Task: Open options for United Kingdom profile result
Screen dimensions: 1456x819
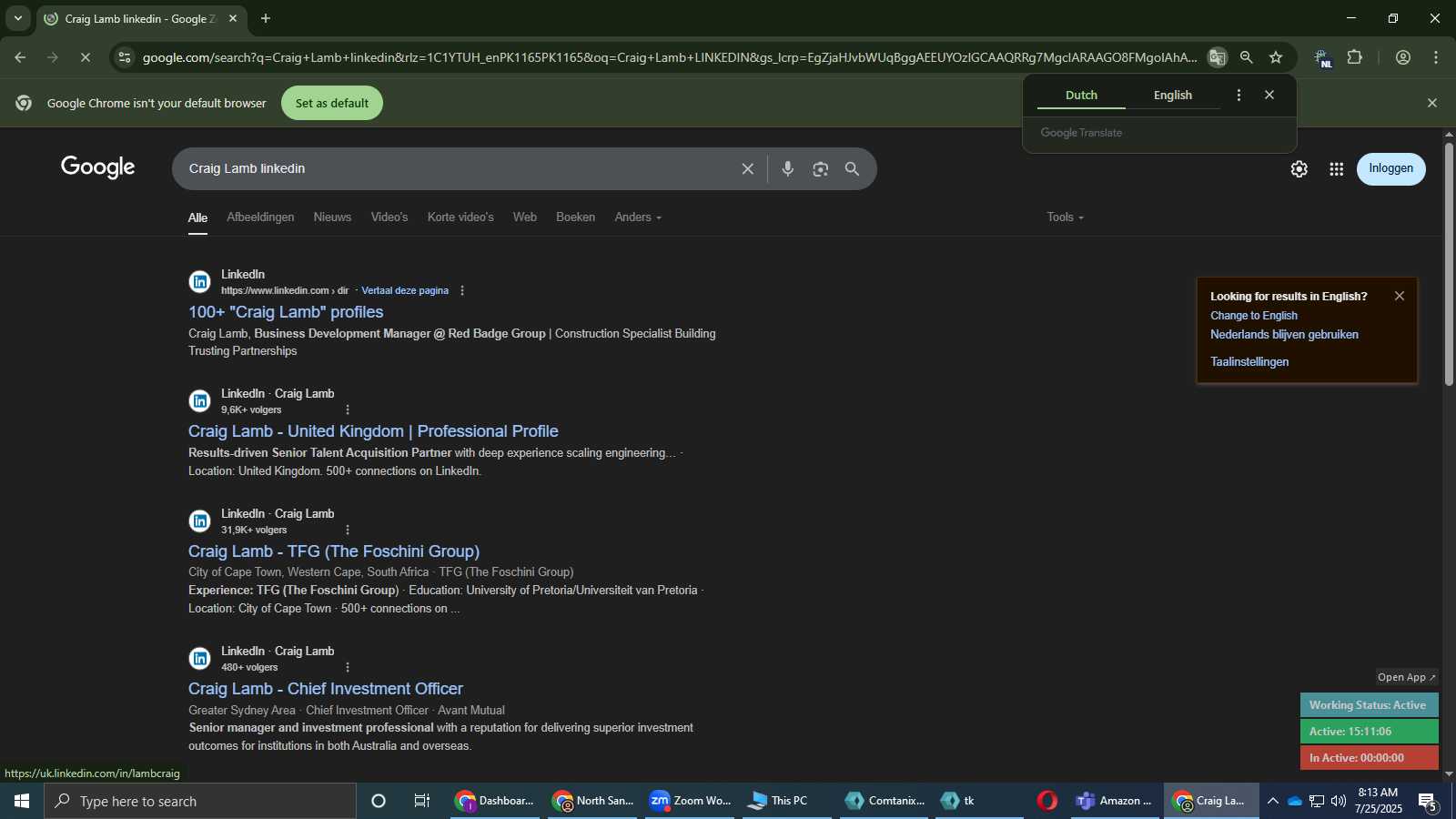Action: coord(348,409)
